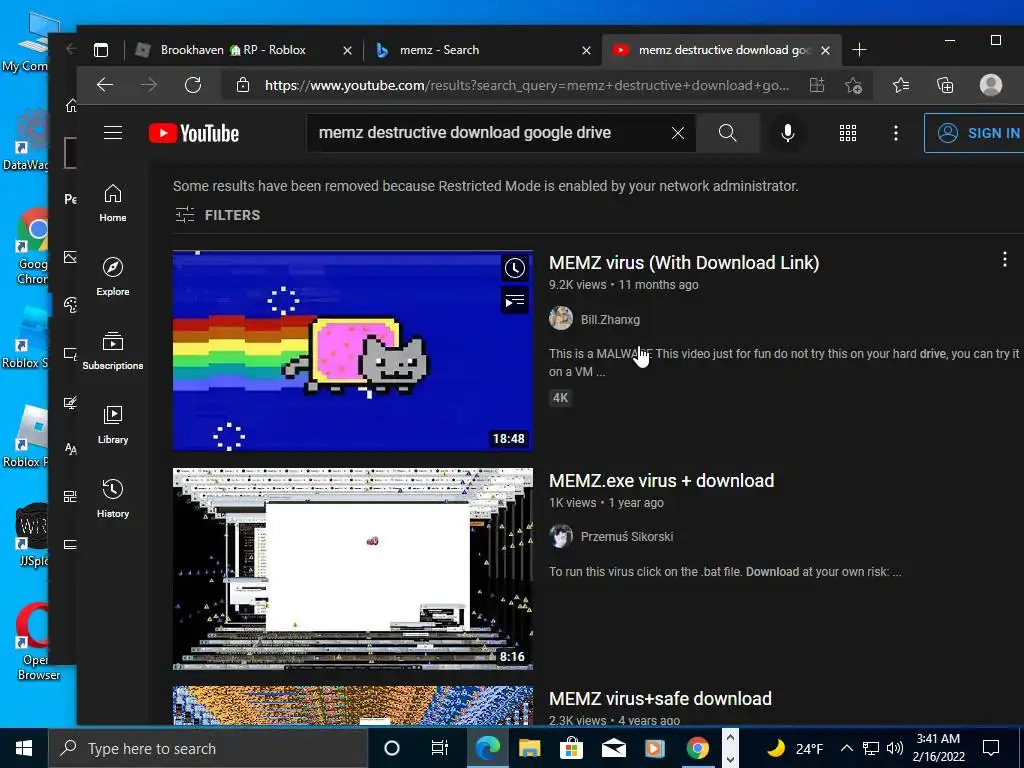
Task: Open Google Chrome from the taskbar
Action: point(697,748)
